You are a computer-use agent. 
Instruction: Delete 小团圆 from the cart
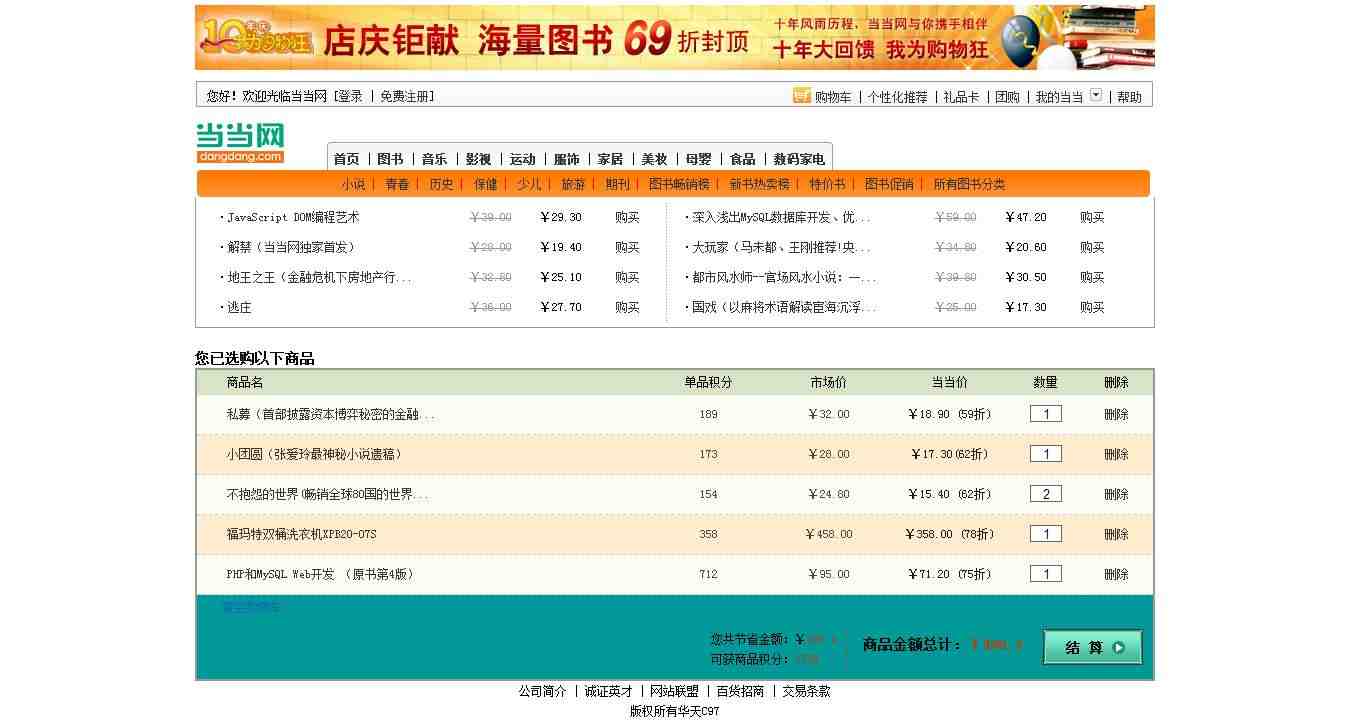(x=1116, y=454)
